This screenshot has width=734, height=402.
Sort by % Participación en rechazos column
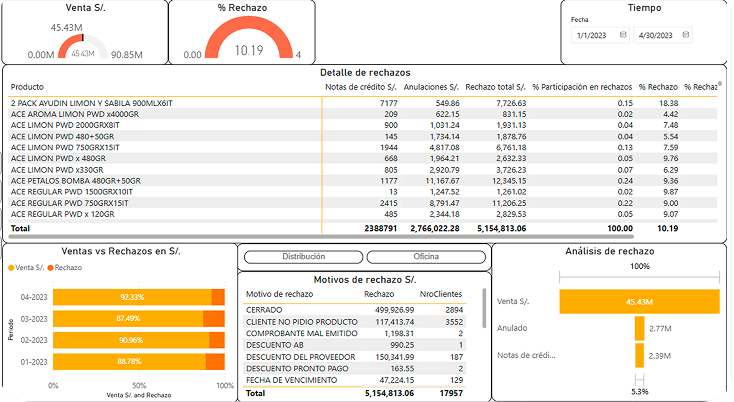point(582,87)
